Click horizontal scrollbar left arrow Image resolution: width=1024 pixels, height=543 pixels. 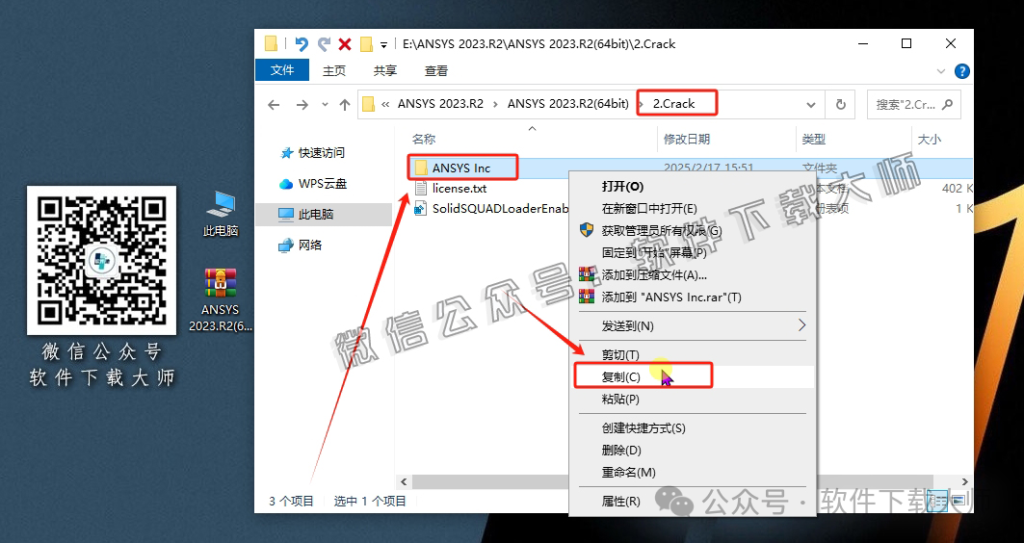pyautogui.click(x=403, y=482)
